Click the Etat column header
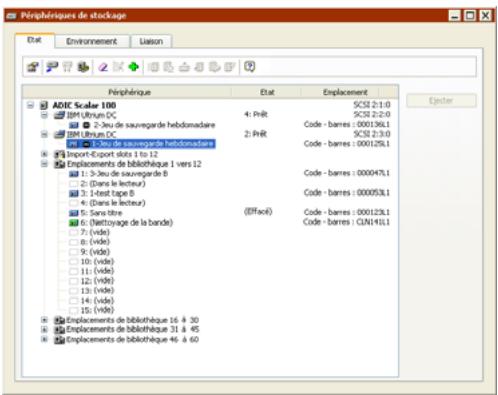498x395 pixels. pyautogui.click(x=267, y=92)
